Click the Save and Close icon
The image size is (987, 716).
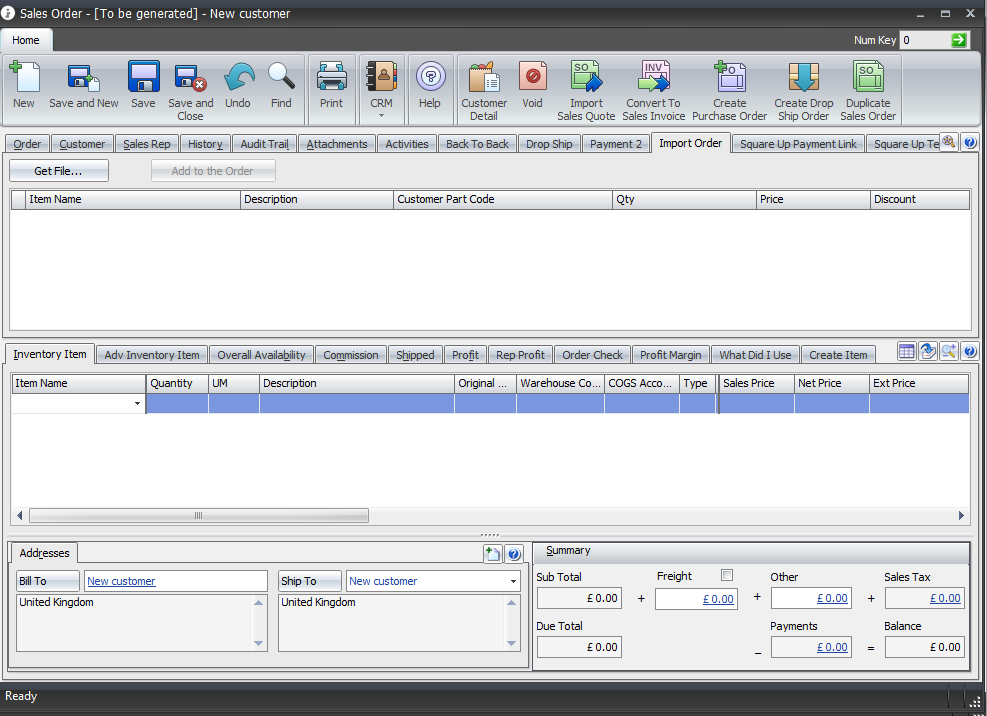(190, 78)
